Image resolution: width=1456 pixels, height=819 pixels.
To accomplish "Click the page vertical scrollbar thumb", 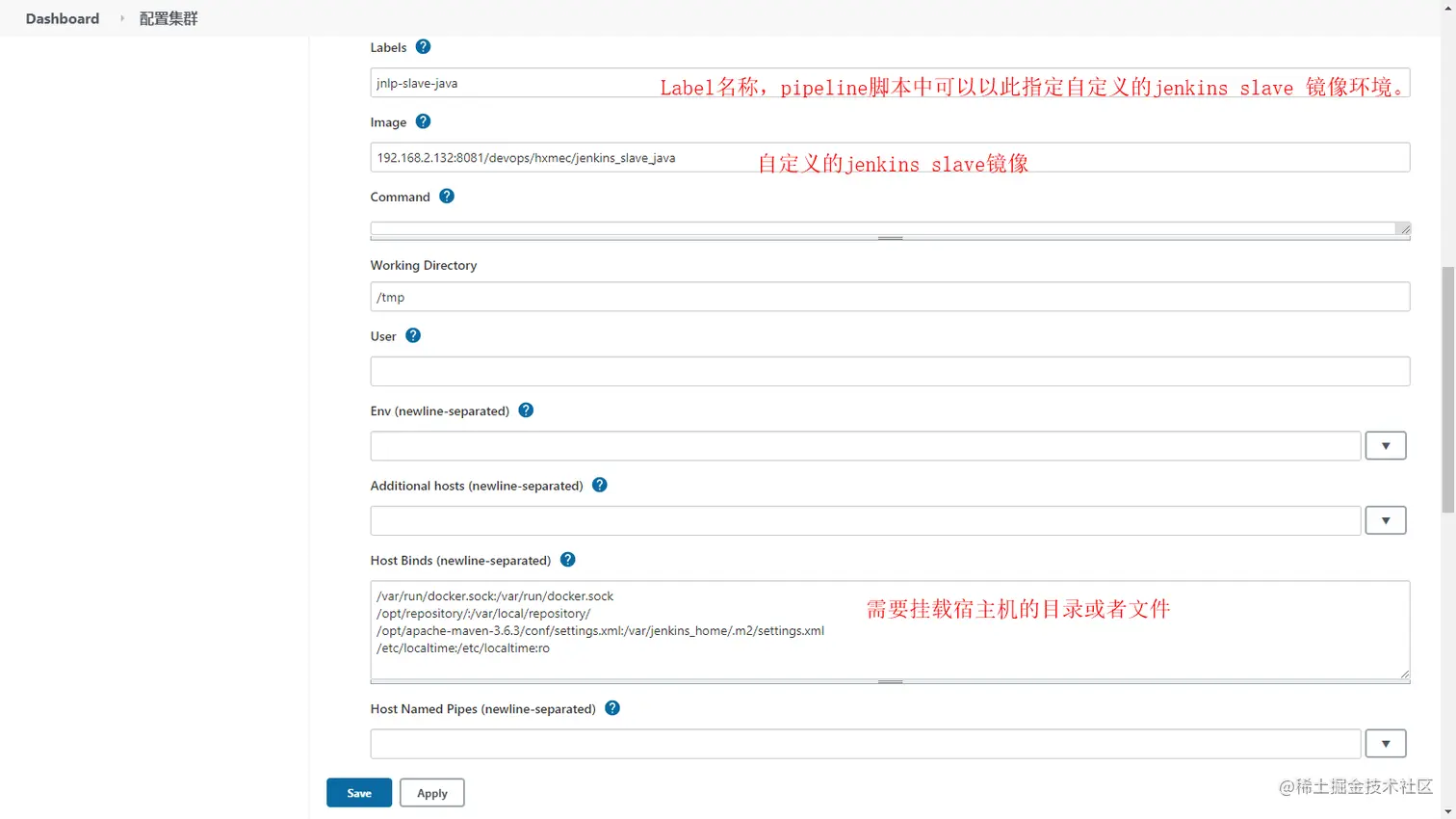I will (x=1447, y=390).
